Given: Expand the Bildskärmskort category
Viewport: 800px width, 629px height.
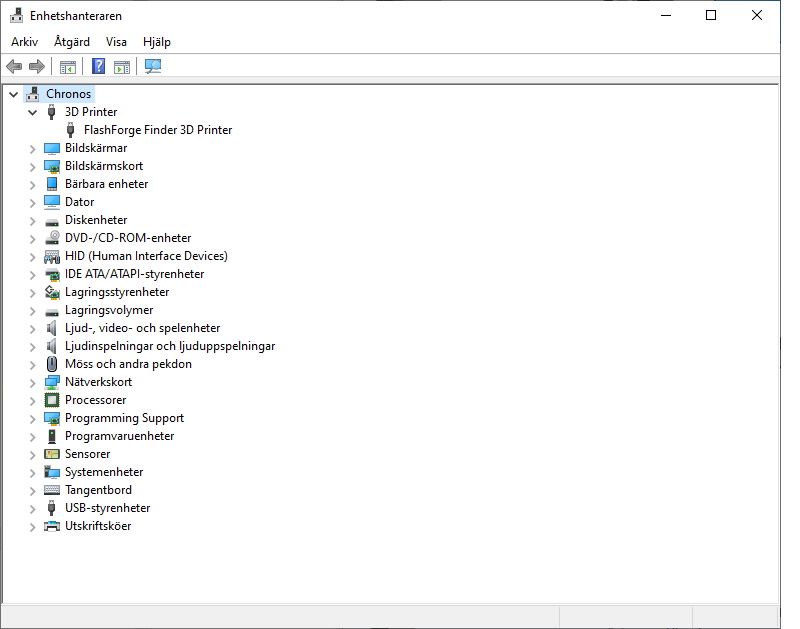Looking at the screenshot, I should coord(33,167).
